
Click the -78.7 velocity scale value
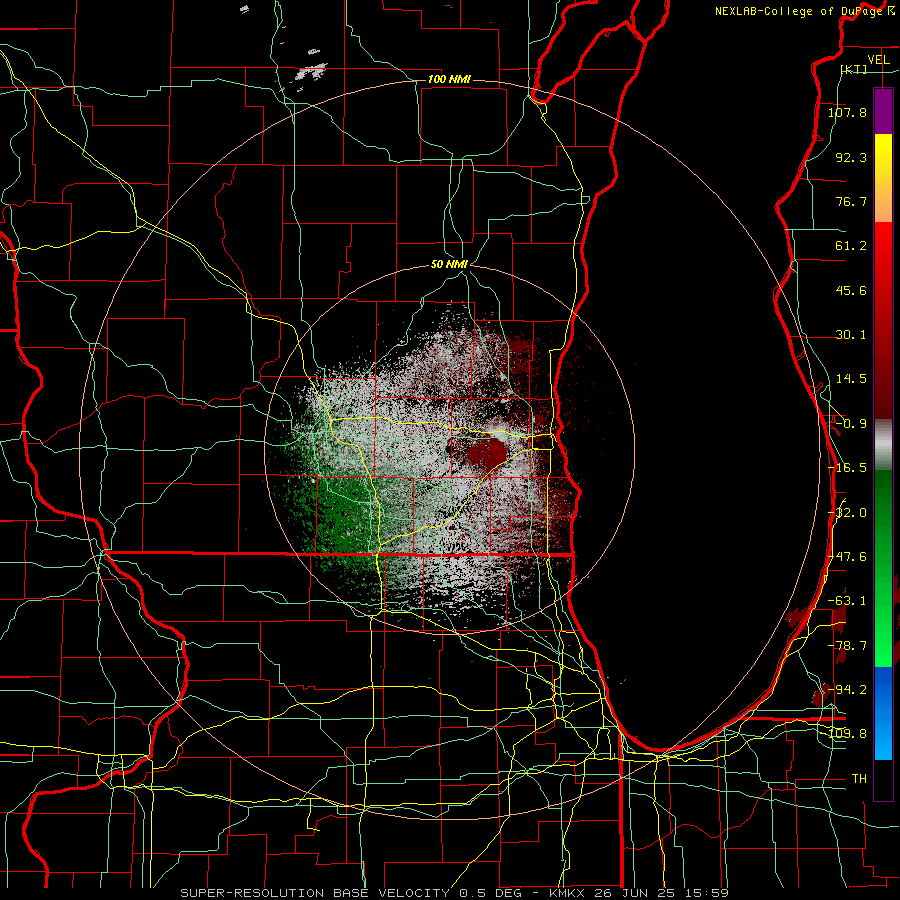coord(847,646)
